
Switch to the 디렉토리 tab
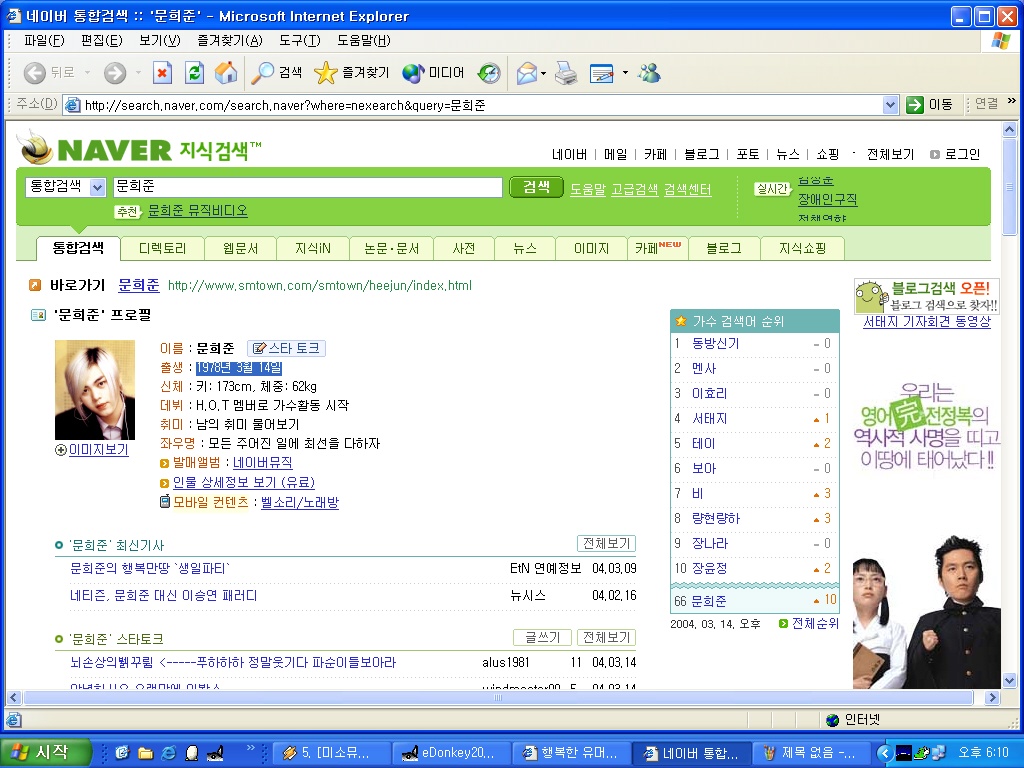tap(162, 248)
